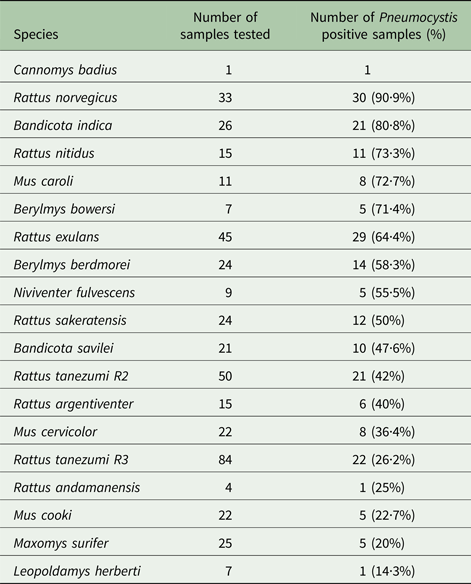Click the Species column header
The height and width of the screenshot is (584, 471).
(x=36, y=35)
